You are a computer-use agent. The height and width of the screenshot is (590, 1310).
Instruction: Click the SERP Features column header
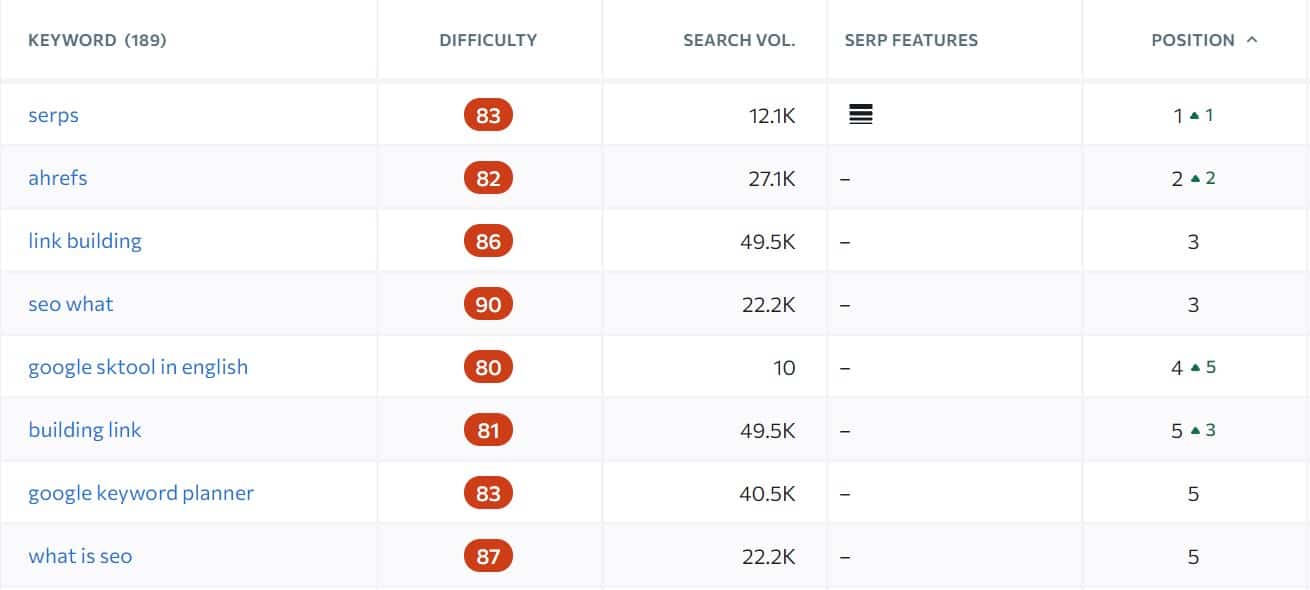coord(911,40)
